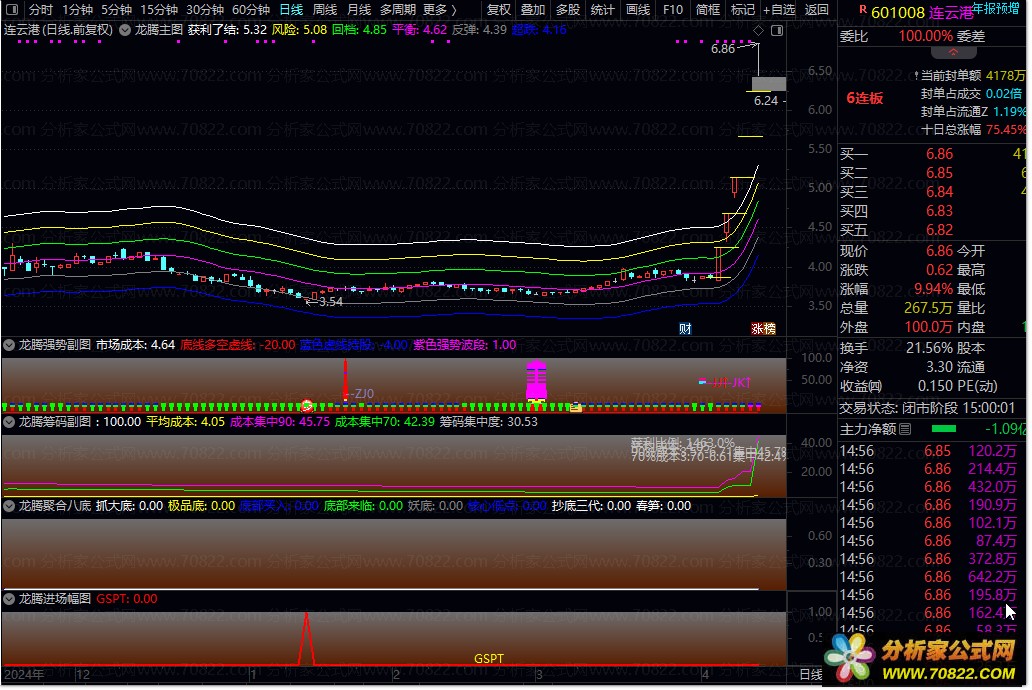Click 买三 price 6.84
Screen dimensions: 1032x690
939,192
